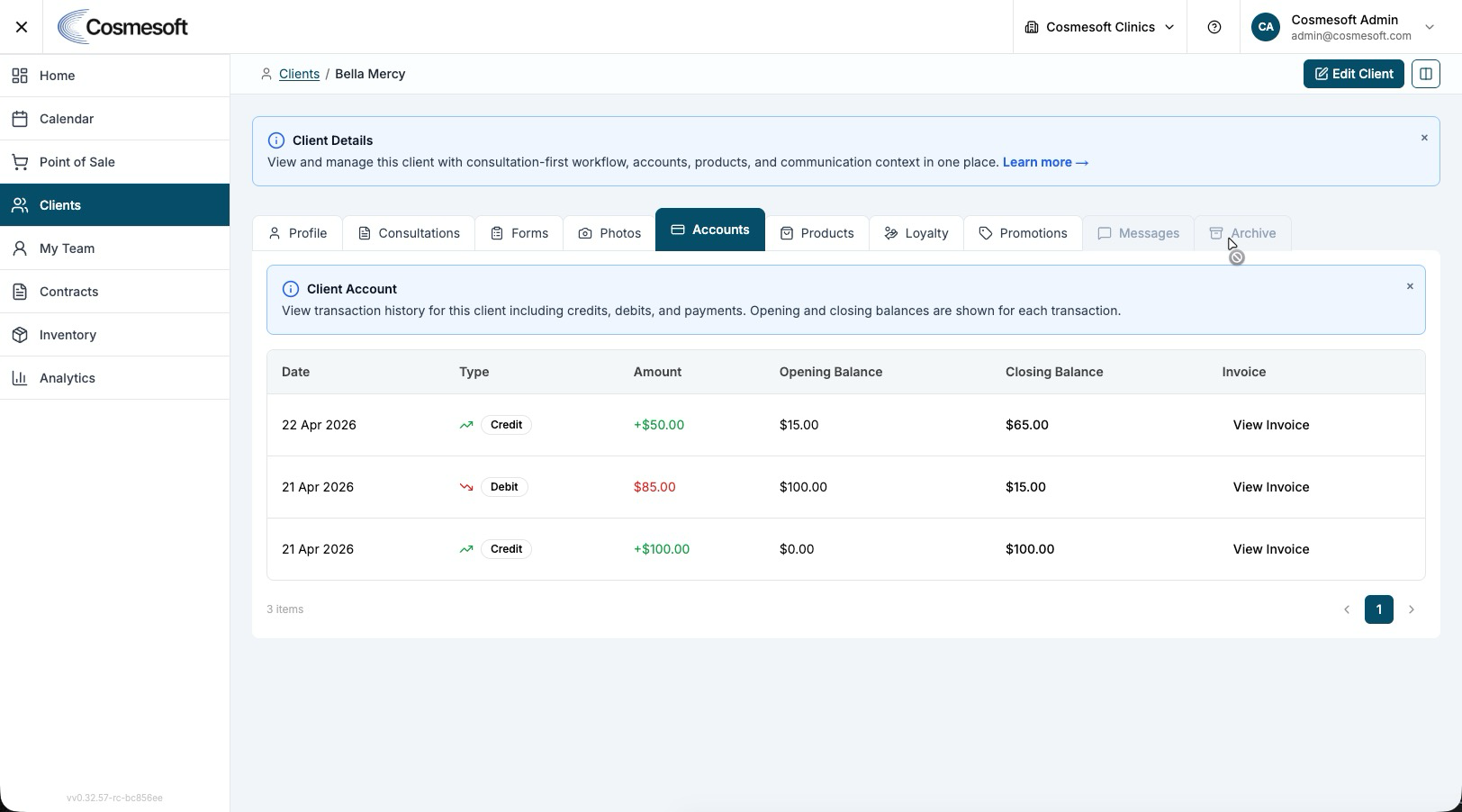Image resolution: width=1462 pixels, height=812 pixels.
Task: Open the Learn more link
Action: (x=1045, y=162)
